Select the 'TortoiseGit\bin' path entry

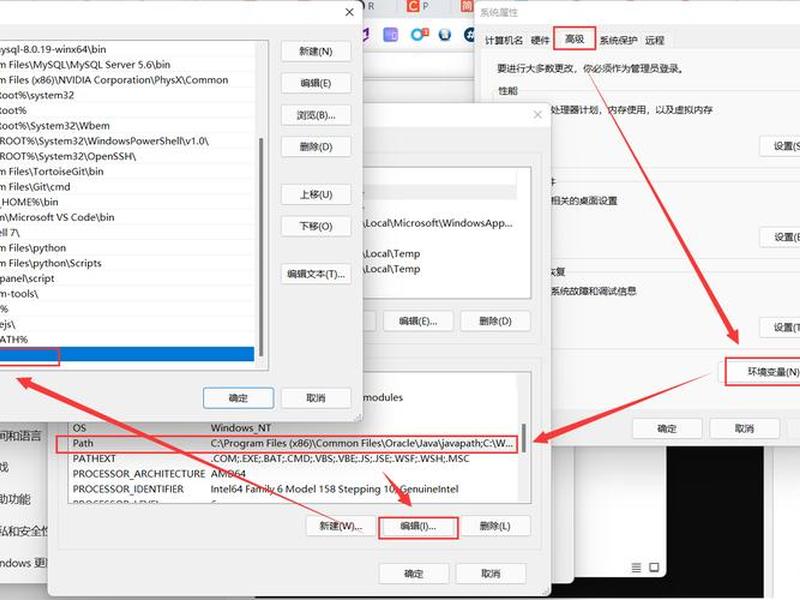[x=127, y=172]
